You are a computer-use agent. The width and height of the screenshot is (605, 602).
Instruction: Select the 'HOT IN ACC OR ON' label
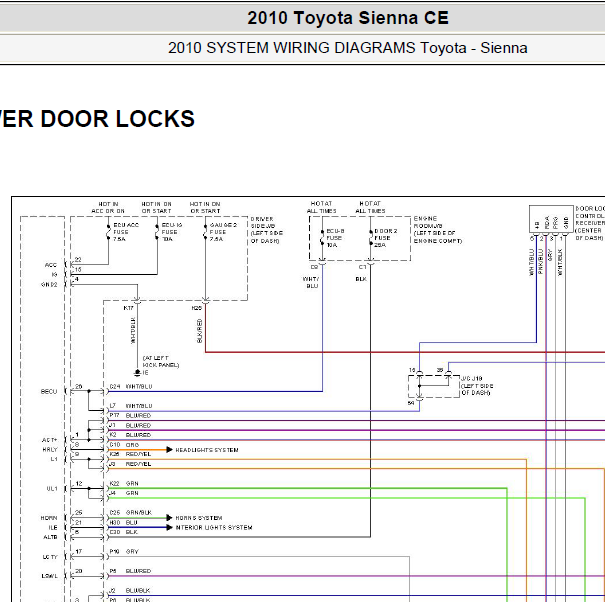[108, 208]
